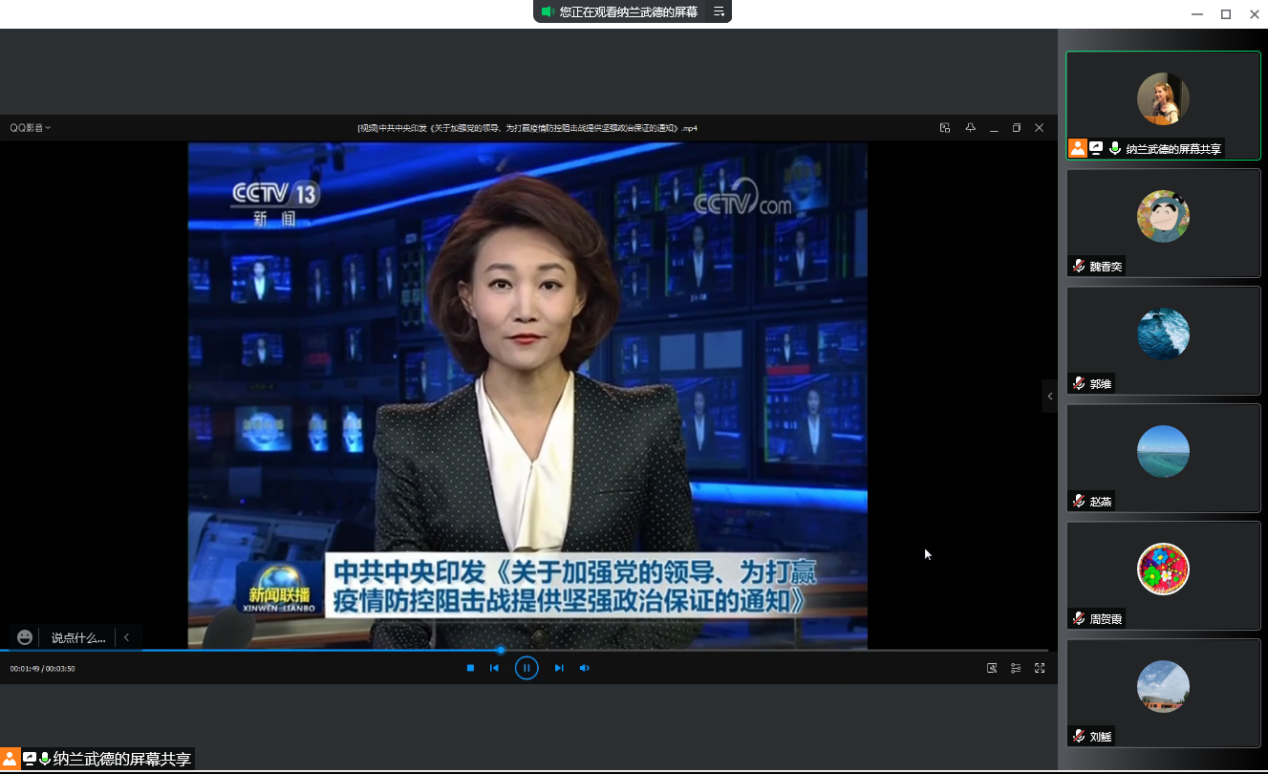Screen dimensions: 1268x774
Task: Collapse the participant video side panel
Action: point(1050,396)
